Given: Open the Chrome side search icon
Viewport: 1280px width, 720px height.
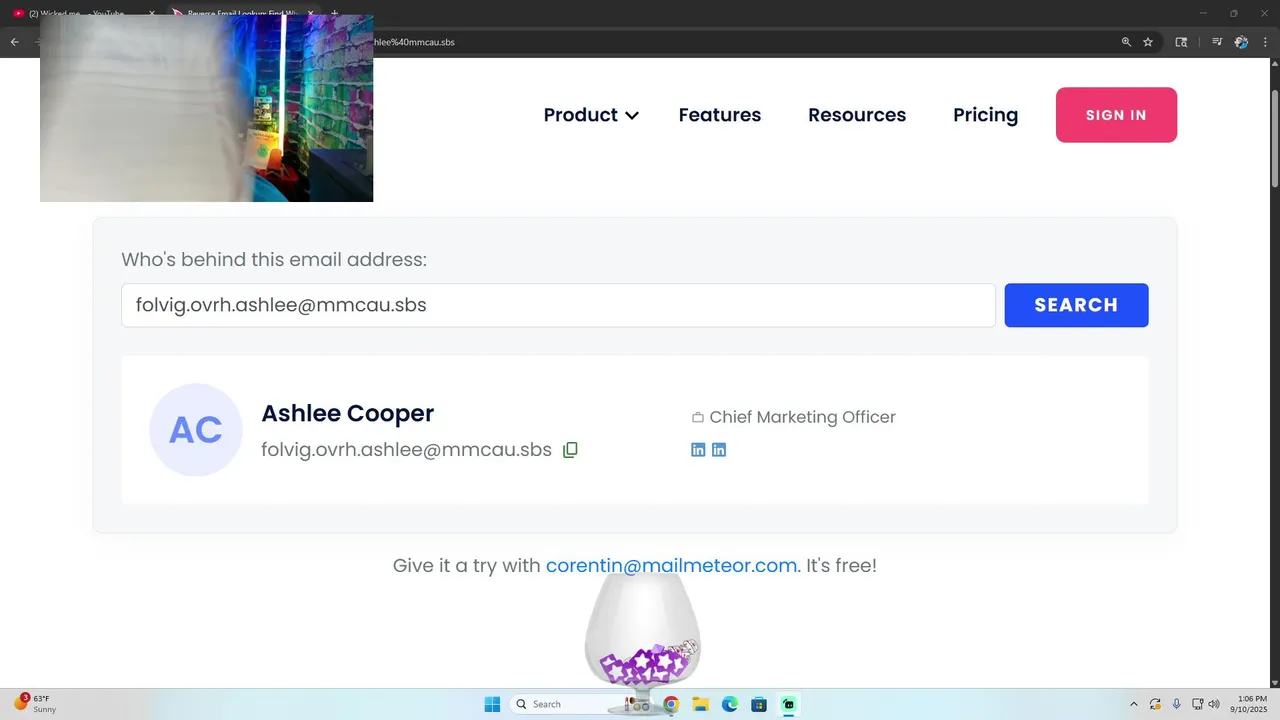Looking at the screenshot, I should [1181, 42].
